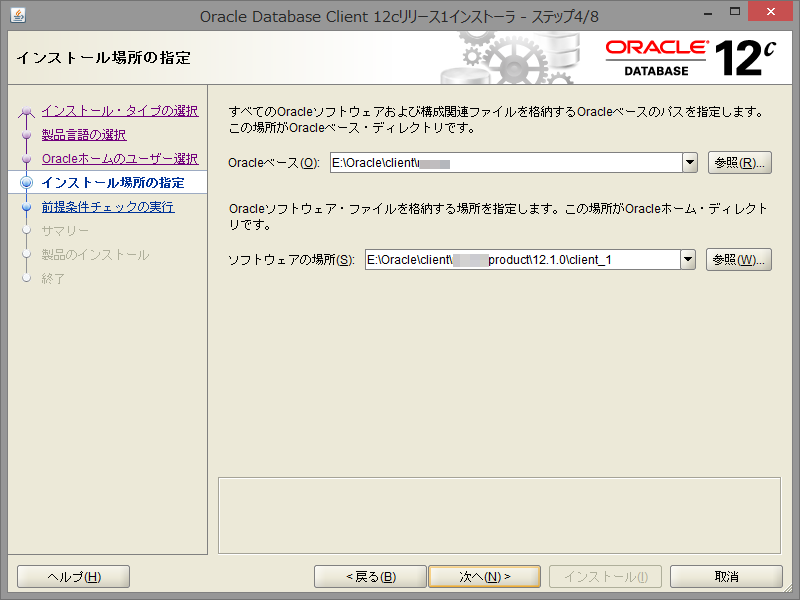Minimize the installer window
This screenshot has width=800, height=600.
click(708, 12)
